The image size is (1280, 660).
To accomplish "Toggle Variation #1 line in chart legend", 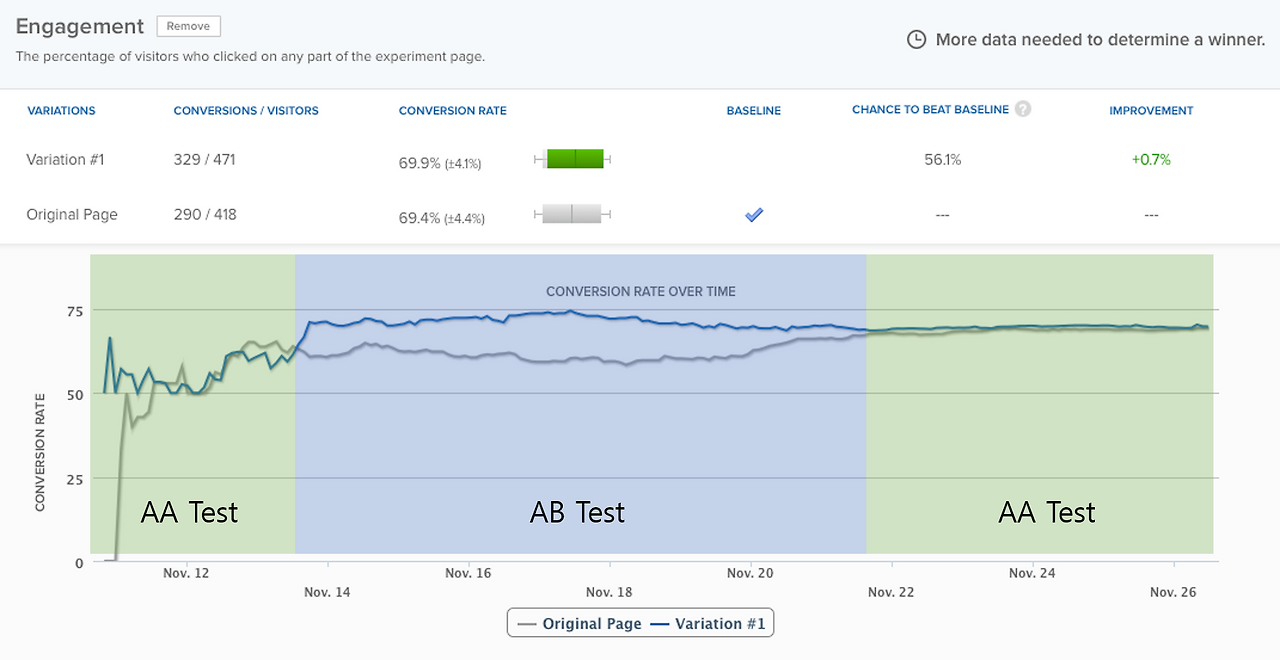I will click(711, 624).
